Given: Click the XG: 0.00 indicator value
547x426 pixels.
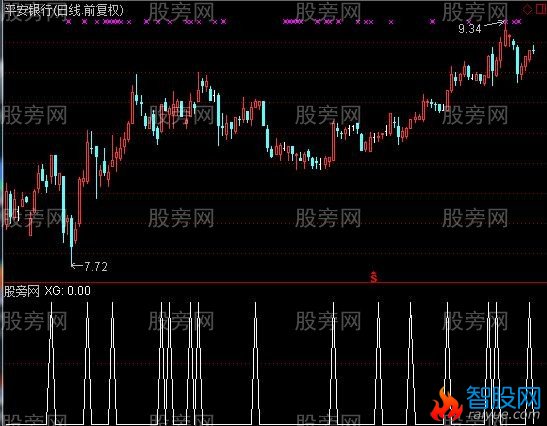Looking at the screenshot, I should [68, 291].
